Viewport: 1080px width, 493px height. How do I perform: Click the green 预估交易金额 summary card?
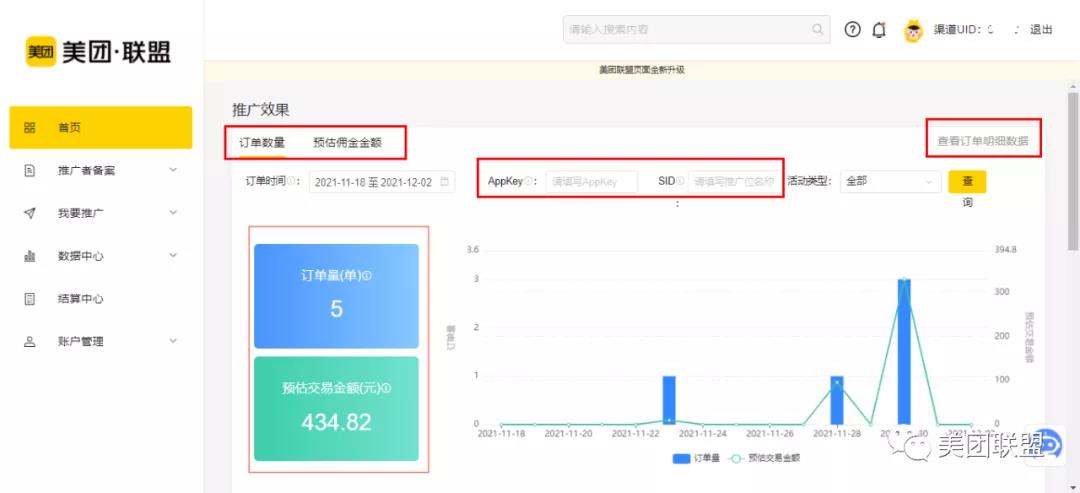(x=336, y=408)
